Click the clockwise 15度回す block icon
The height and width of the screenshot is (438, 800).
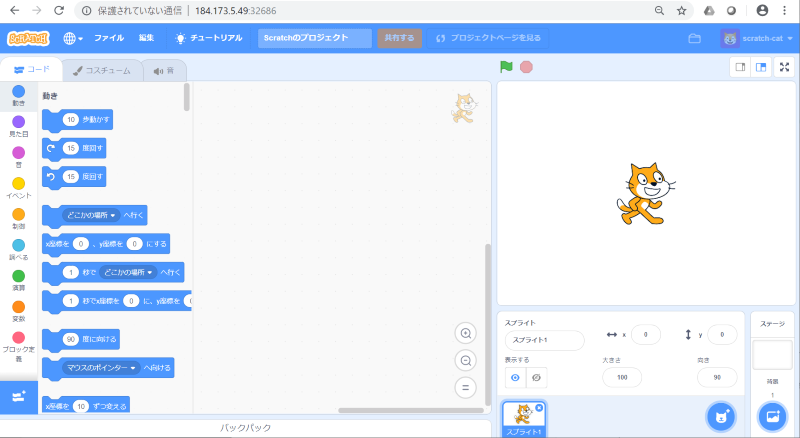pyautogui.click(x=51, y=148)
